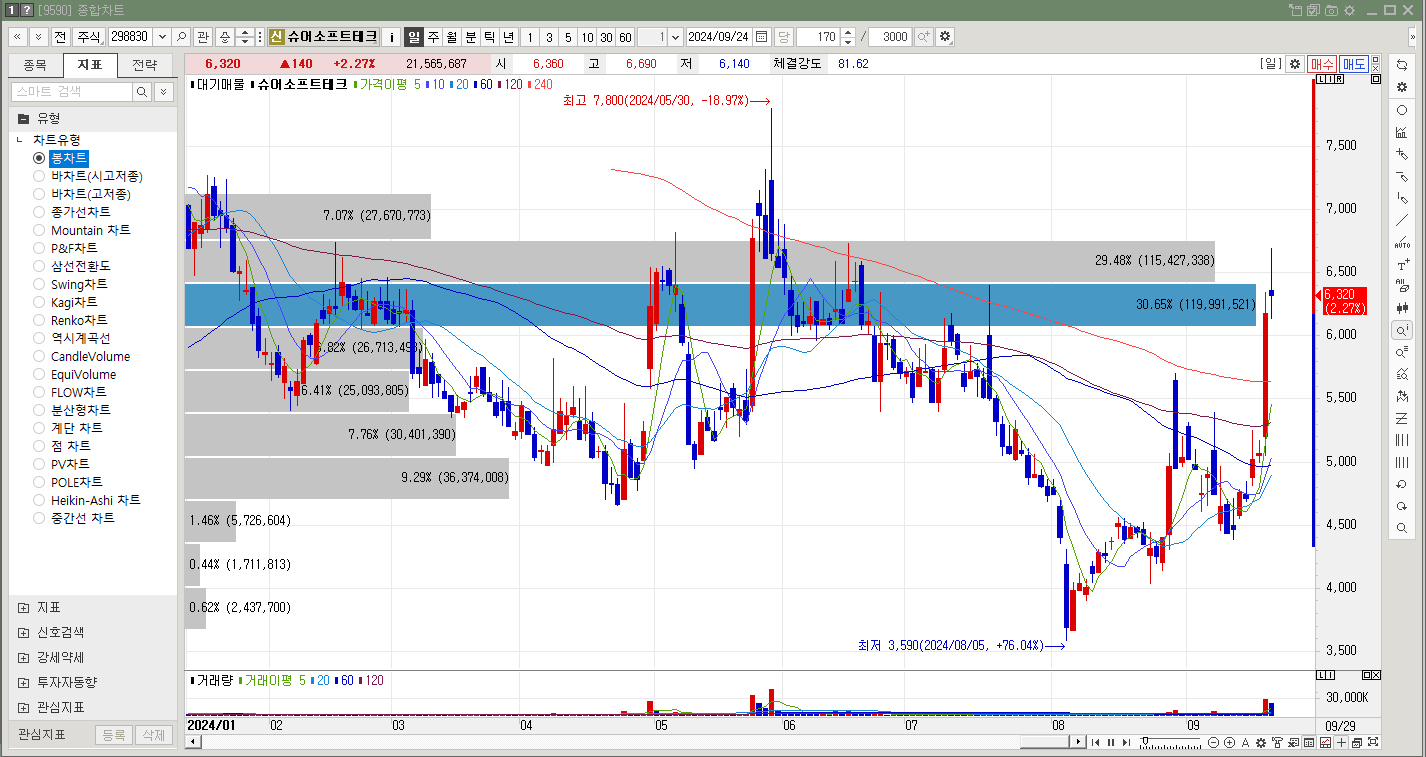Click the text size 'A' icon in bottom toolbar
Viewport: 1426px width, 757px height.
tap(1245, 742)
